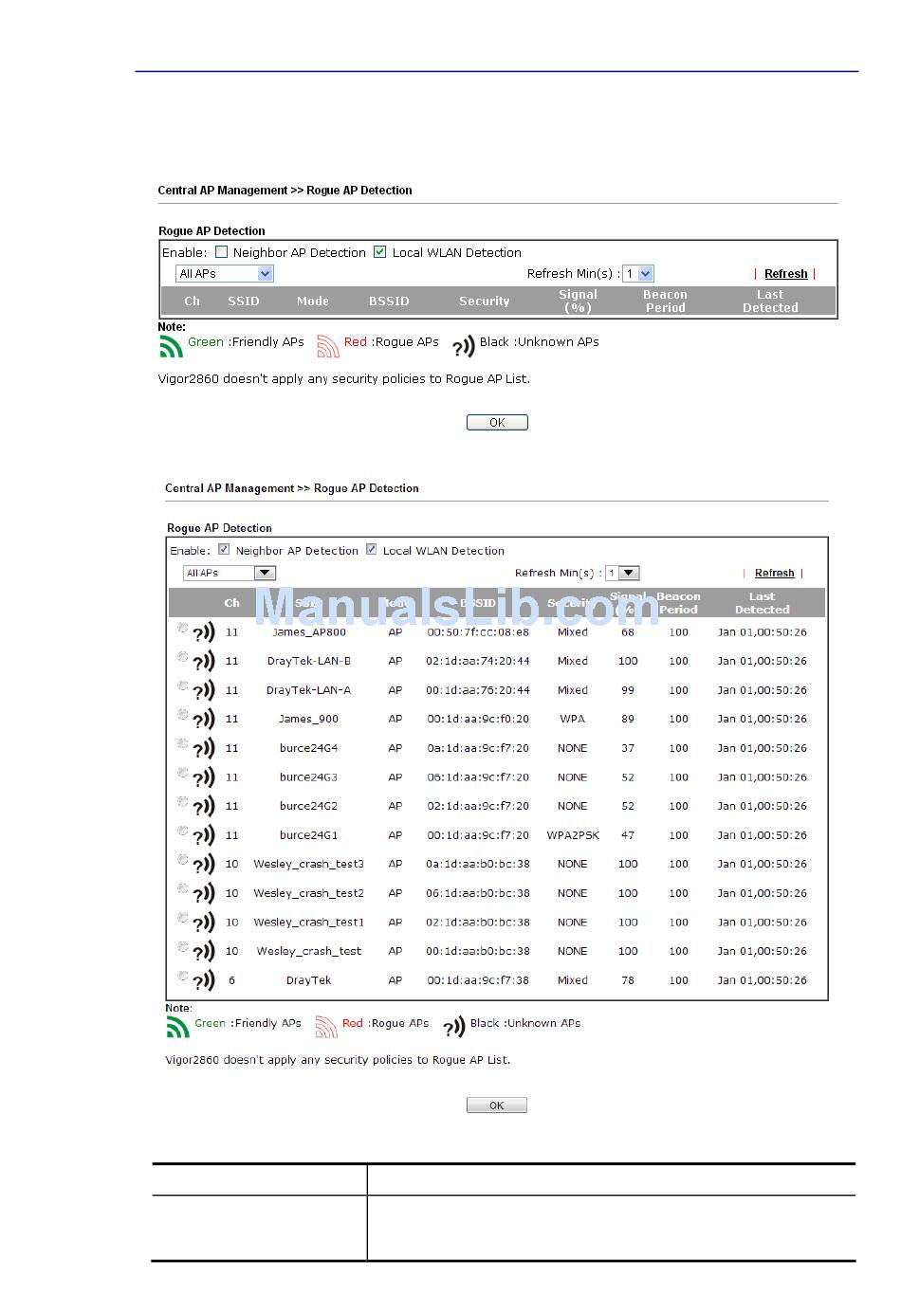Click BSSID 00:1d:aa:9c:f7:38
This screenshot has height=1316, width=901.
478,980
